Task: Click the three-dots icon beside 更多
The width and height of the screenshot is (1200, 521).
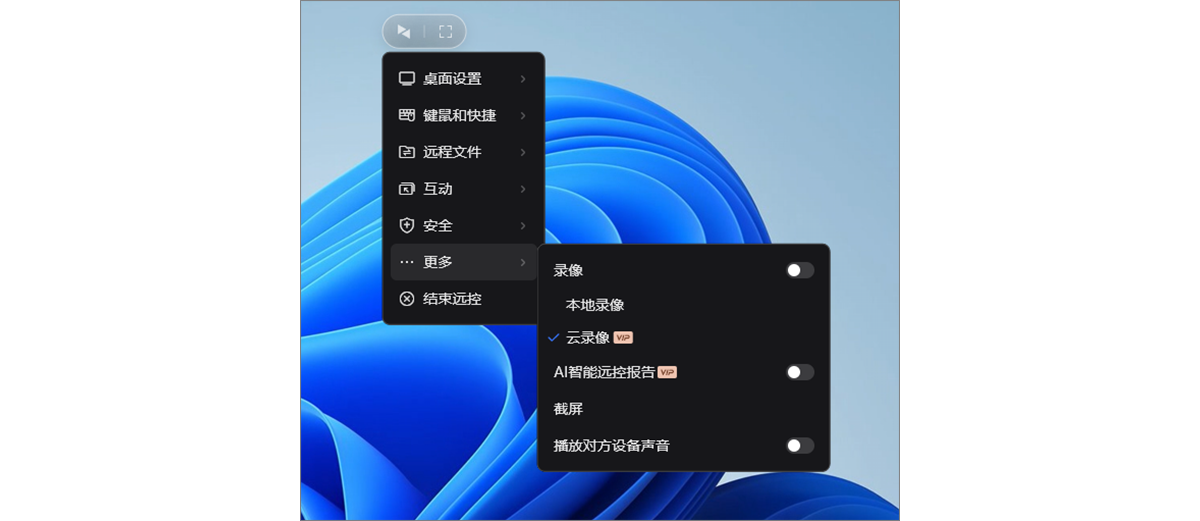Action: [407, 262]
